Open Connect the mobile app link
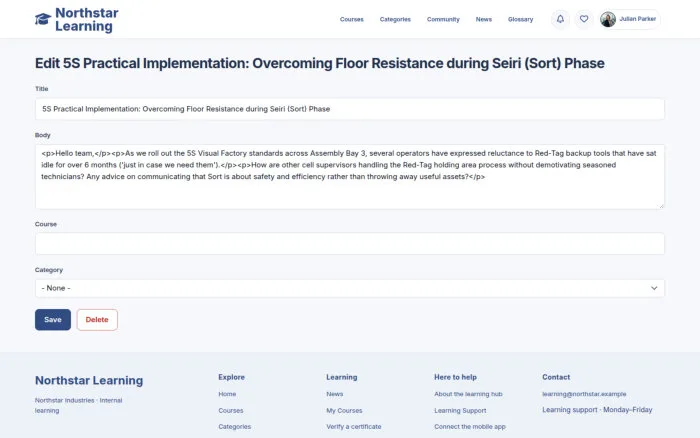The width and height of the screenshot is (700, 438). click(470, 426)
